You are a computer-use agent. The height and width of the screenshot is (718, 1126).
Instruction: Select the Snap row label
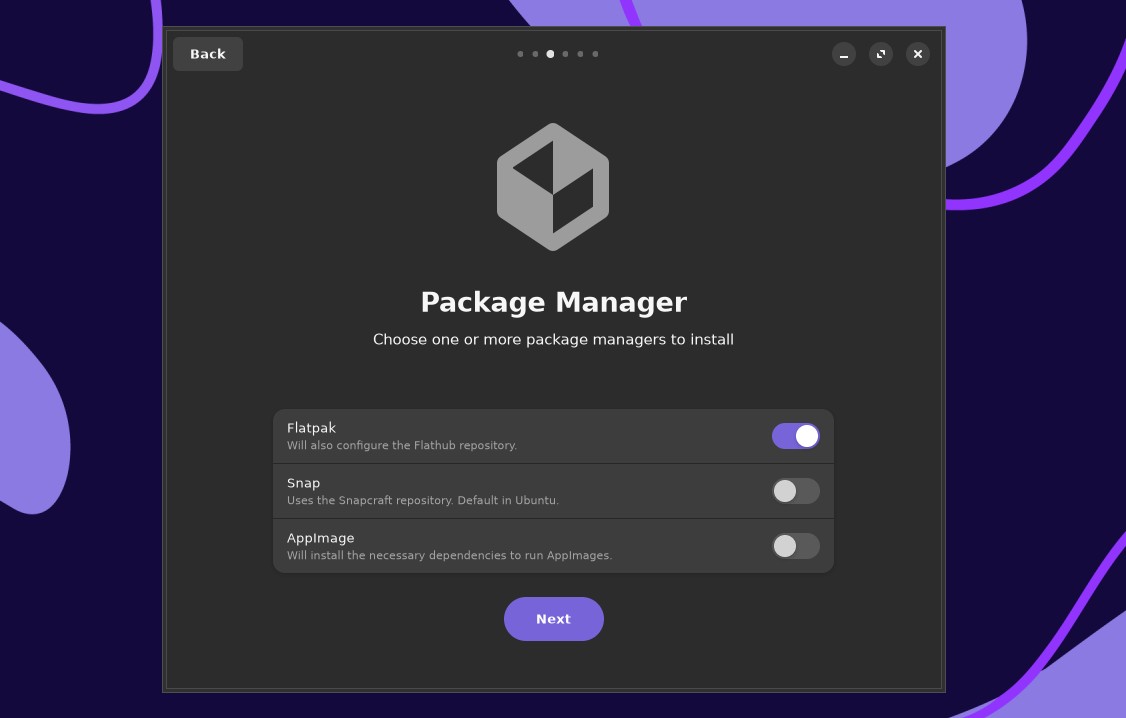click(303, 483)
